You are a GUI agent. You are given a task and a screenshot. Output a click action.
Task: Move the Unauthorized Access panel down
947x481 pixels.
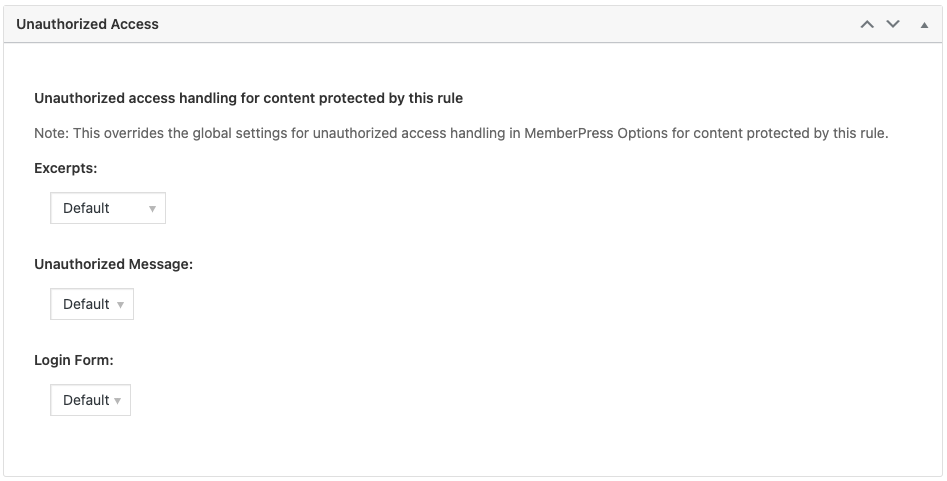point(893,24)
